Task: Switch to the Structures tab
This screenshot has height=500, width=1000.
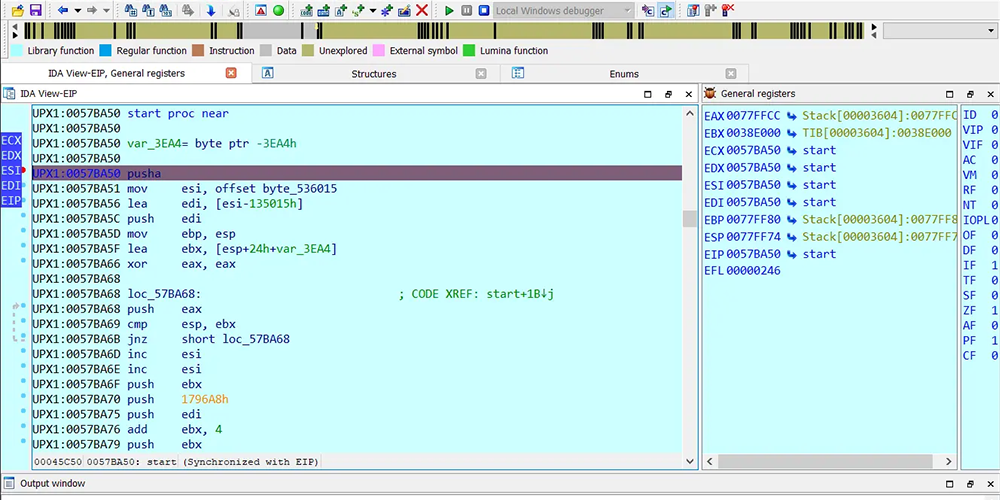Action: click(x=374, y=74)
